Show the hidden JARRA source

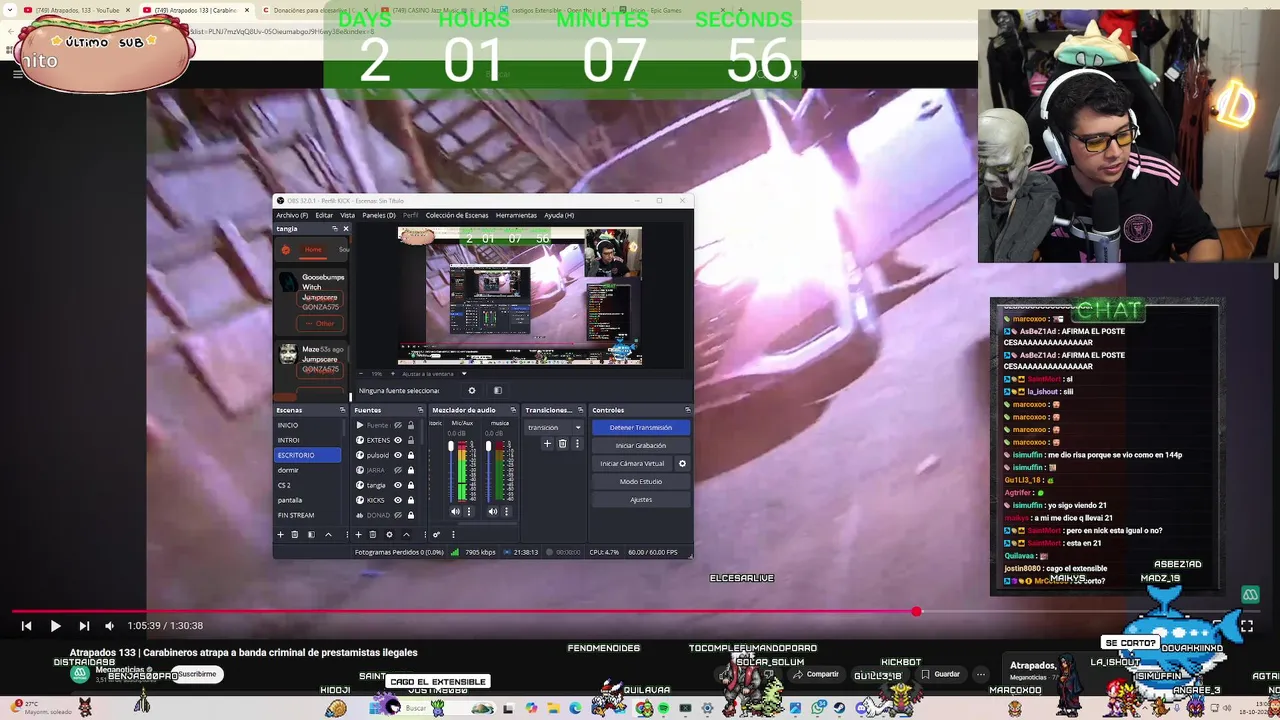(398, 470)
